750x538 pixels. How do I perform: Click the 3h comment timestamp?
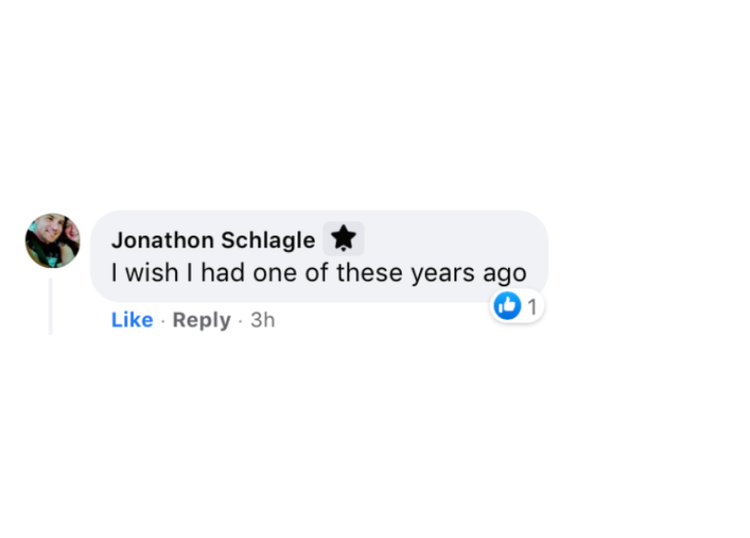coord(263,320)
